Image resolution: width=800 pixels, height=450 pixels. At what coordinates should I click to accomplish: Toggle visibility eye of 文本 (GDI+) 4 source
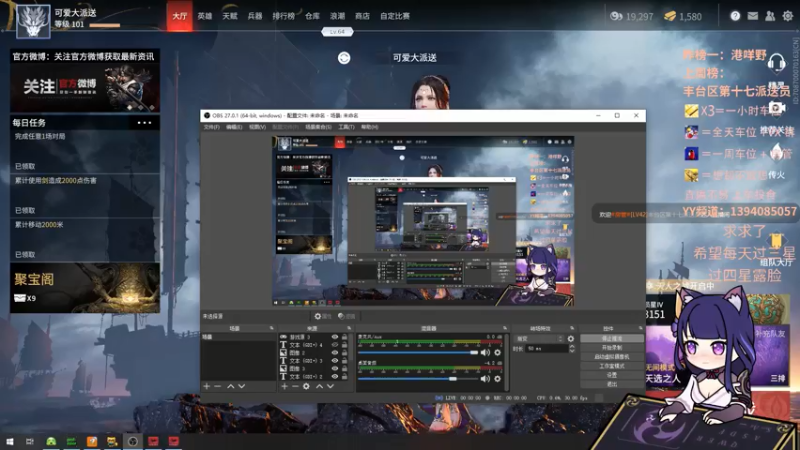335,345
